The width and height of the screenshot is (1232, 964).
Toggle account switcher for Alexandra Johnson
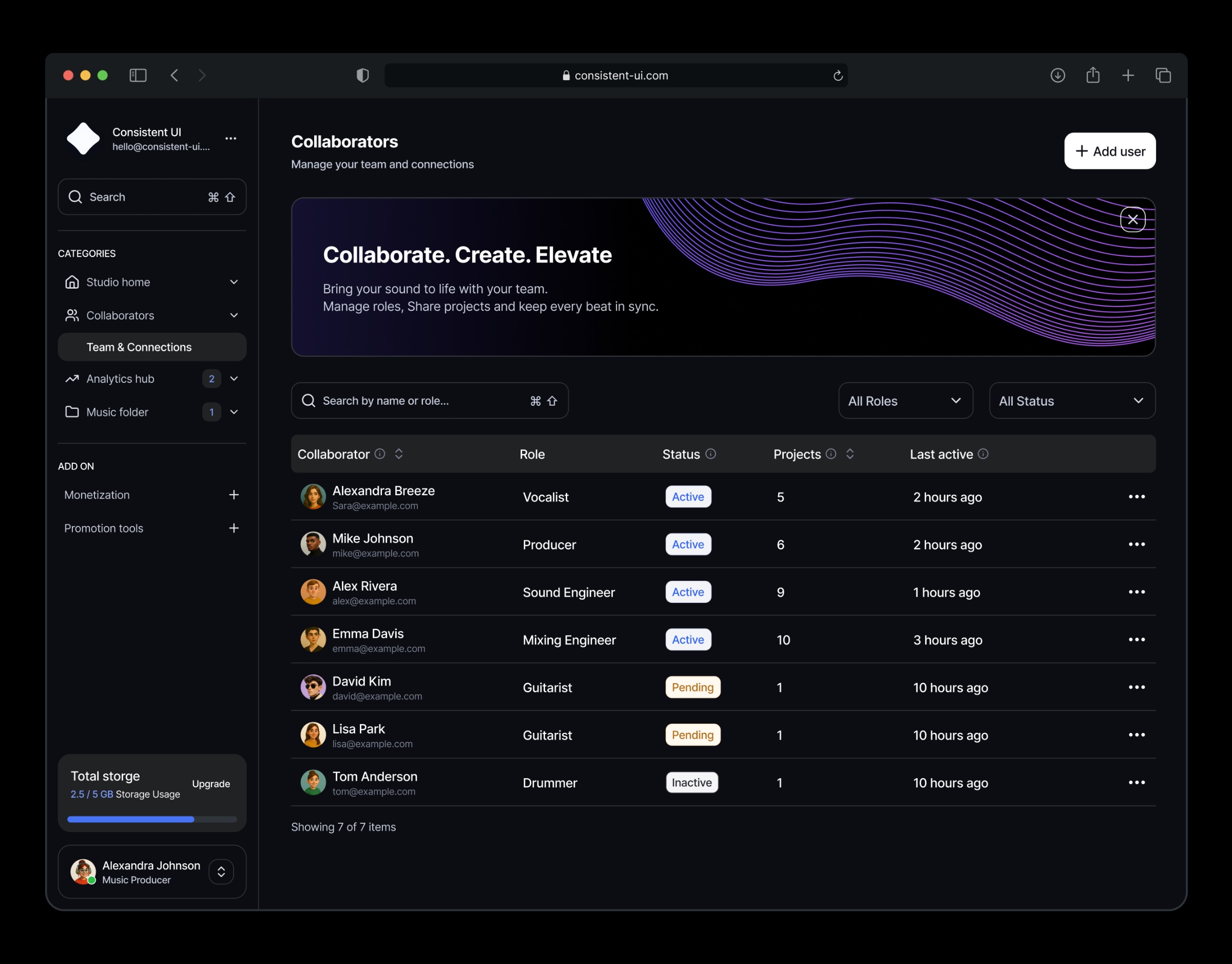[x=221, y=872]
